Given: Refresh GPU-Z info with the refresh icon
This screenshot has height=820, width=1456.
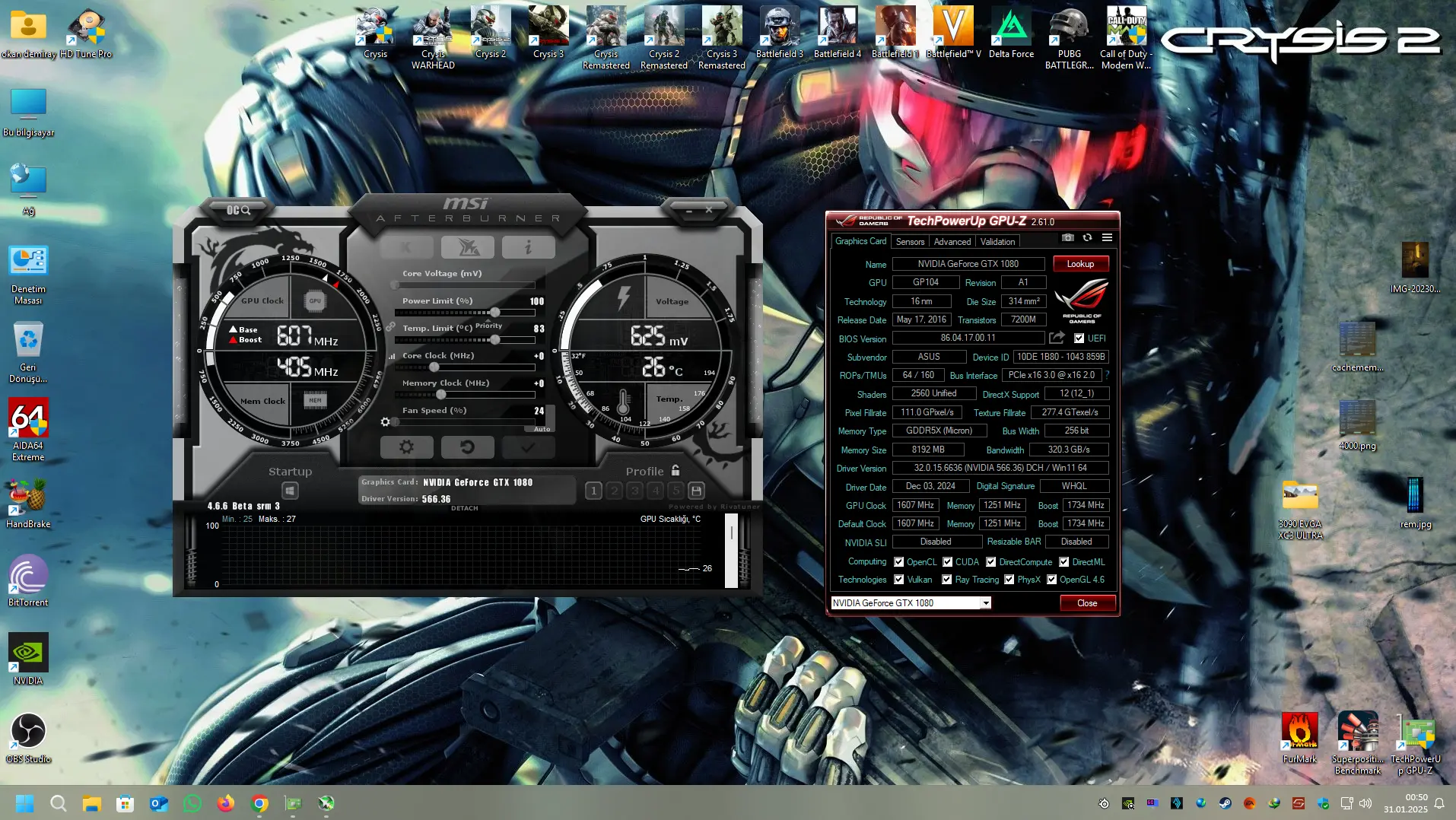Looking at the screenshot, I should coord(1088,238).
